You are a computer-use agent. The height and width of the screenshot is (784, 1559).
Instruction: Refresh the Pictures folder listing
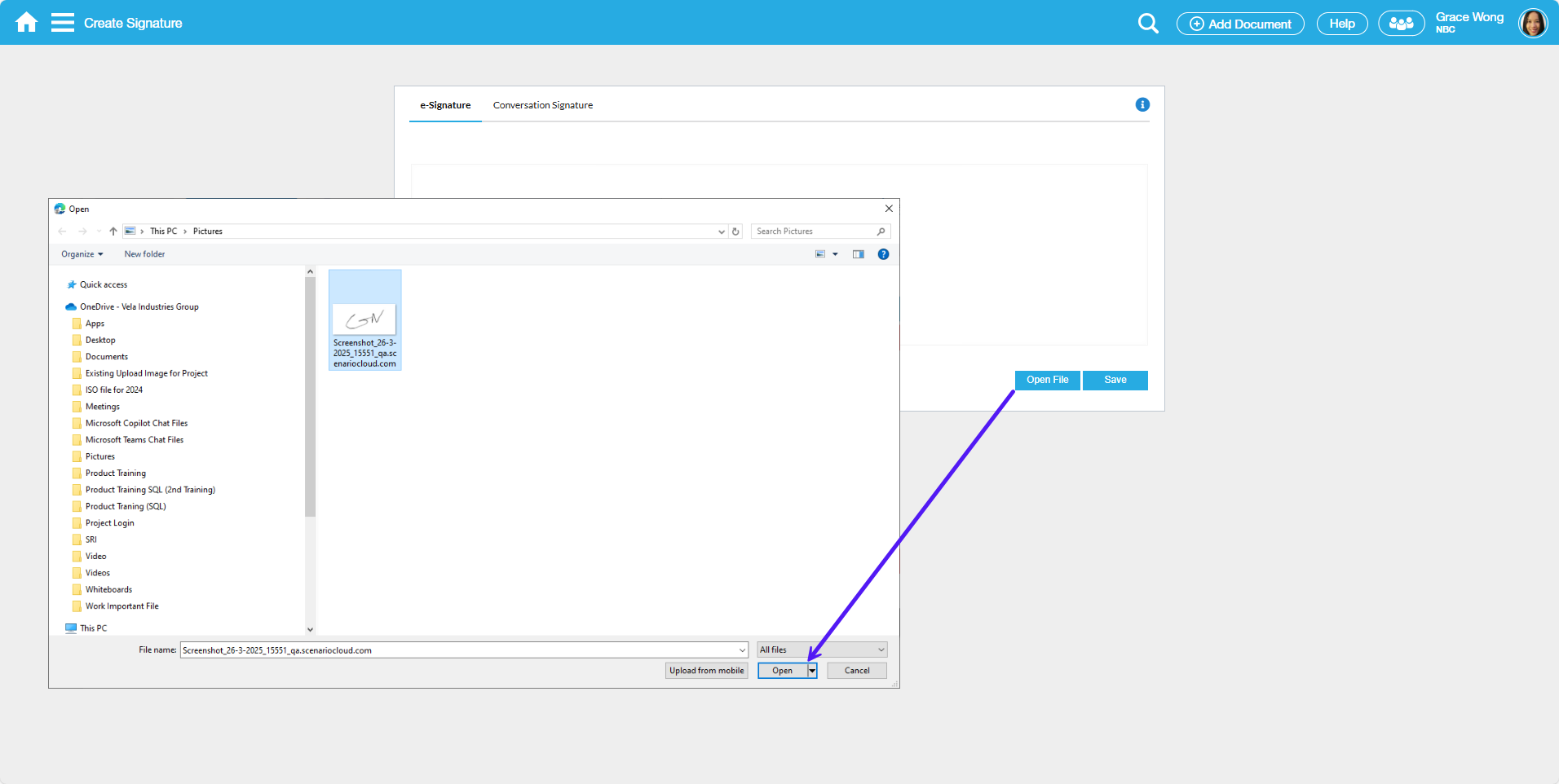[735, 231]
